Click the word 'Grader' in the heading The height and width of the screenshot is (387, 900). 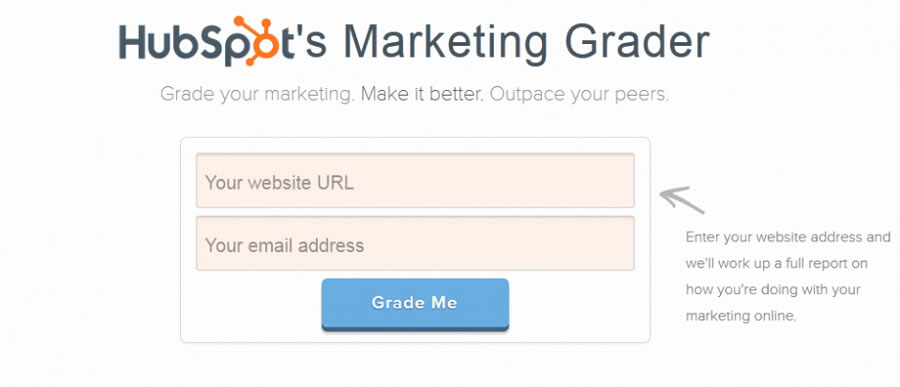637,41
